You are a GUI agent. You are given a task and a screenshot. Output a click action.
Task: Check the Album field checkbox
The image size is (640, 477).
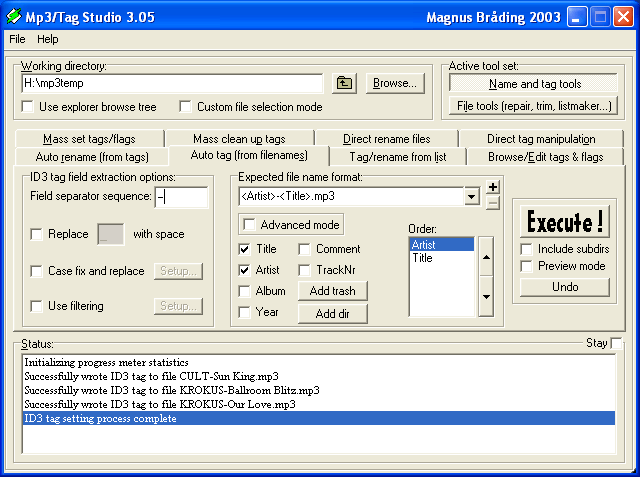244,291
